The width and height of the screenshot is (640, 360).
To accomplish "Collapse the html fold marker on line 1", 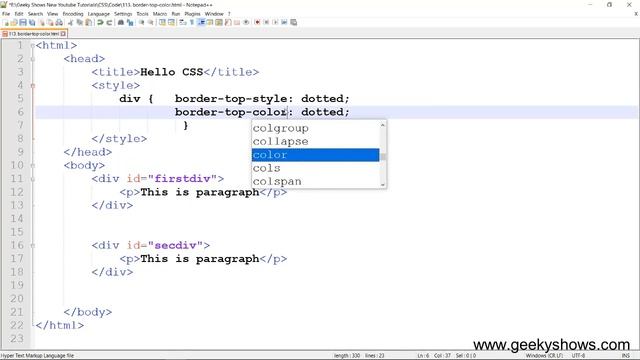I will point(33,46).
